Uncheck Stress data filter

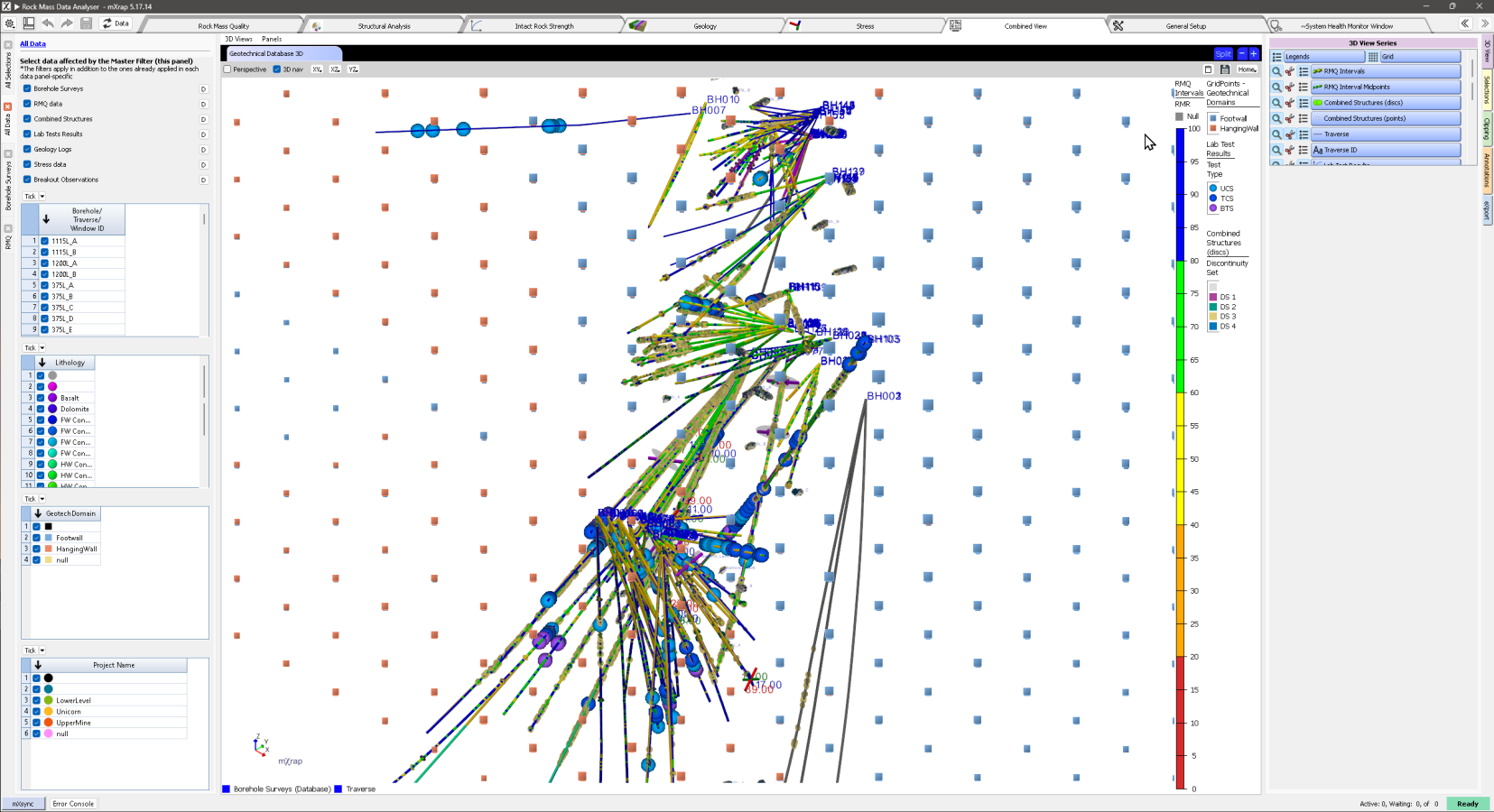coord(27,164)
